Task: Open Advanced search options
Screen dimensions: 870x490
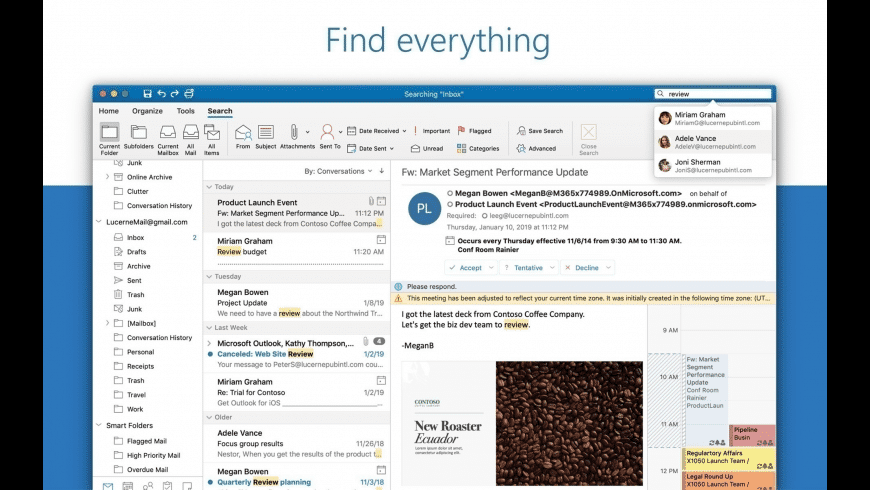Action: pyautogui.click(x=536, y=149)
